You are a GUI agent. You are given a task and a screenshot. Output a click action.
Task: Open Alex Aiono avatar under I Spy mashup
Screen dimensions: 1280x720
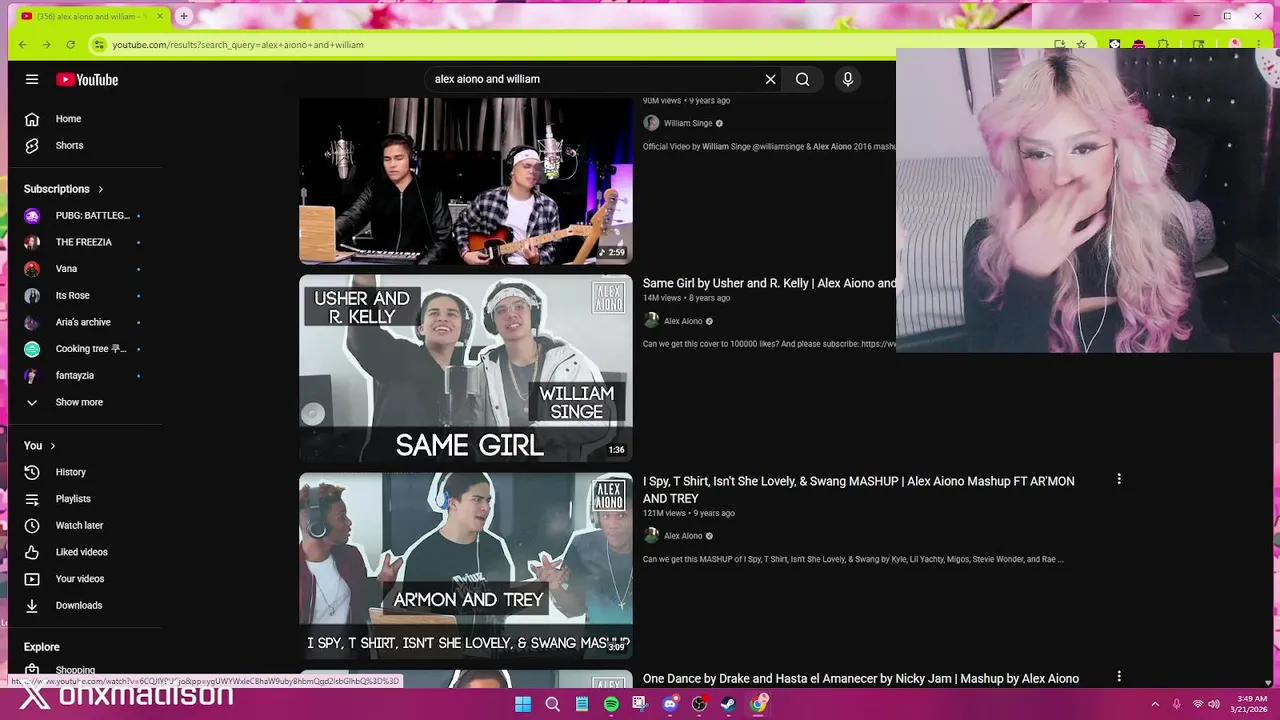pyautogui.click(x=651, y=536)
